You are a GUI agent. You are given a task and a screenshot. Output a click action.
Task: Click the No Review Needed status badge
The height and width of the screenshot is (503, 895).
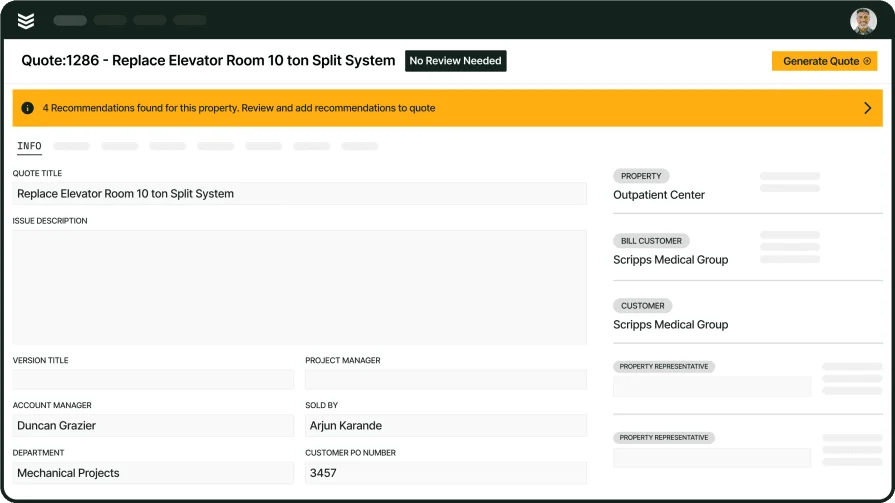coord(455,61)
